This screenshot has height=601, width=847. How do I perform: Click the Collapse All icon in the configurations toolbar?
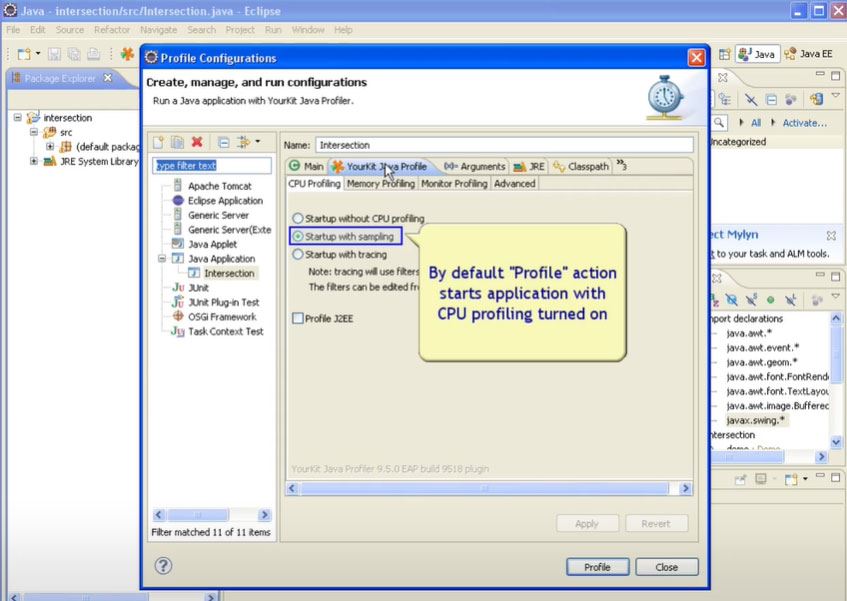point(223,143)
